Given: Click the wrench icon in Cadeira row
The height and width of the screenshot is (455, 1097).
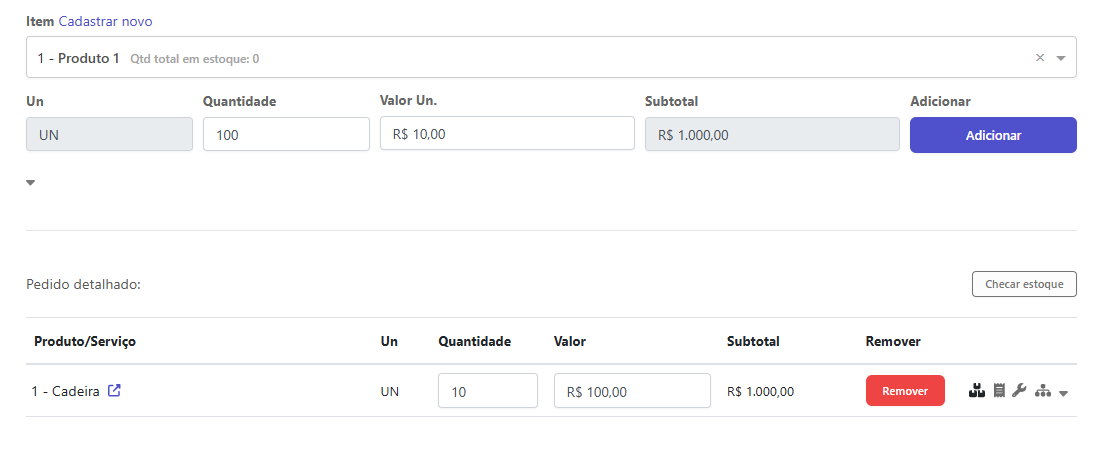Looking at the screenshot, I should [1019, 391].
